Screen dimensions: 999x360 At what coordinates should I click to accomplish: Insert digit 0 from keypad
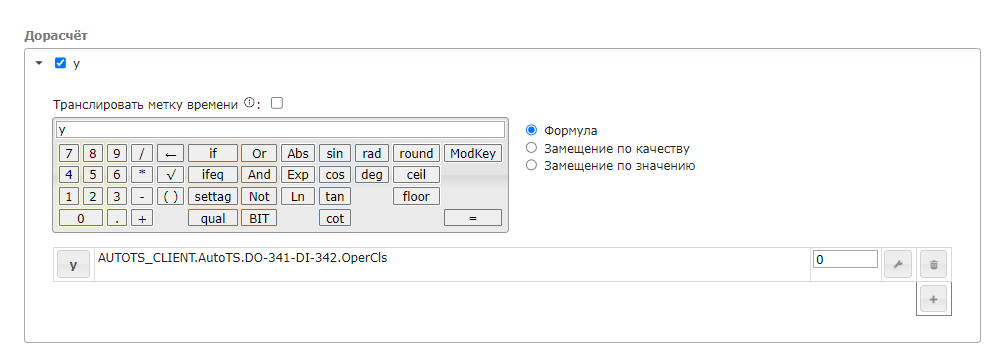pos(80,218)
